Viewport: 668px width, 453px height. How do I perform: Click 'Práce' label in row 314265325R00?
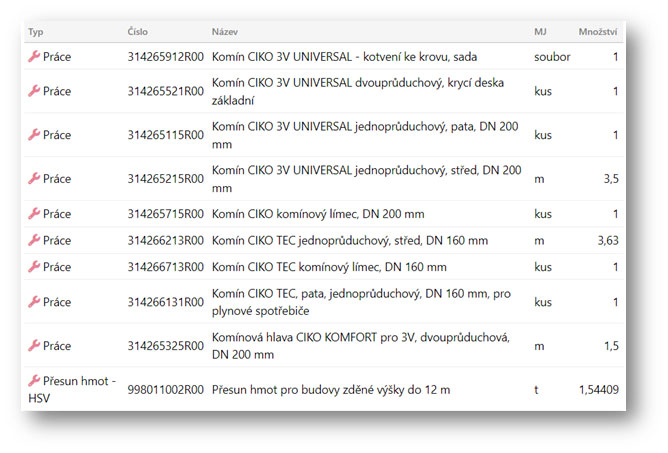pyautogui.click(x=57, y=346)
